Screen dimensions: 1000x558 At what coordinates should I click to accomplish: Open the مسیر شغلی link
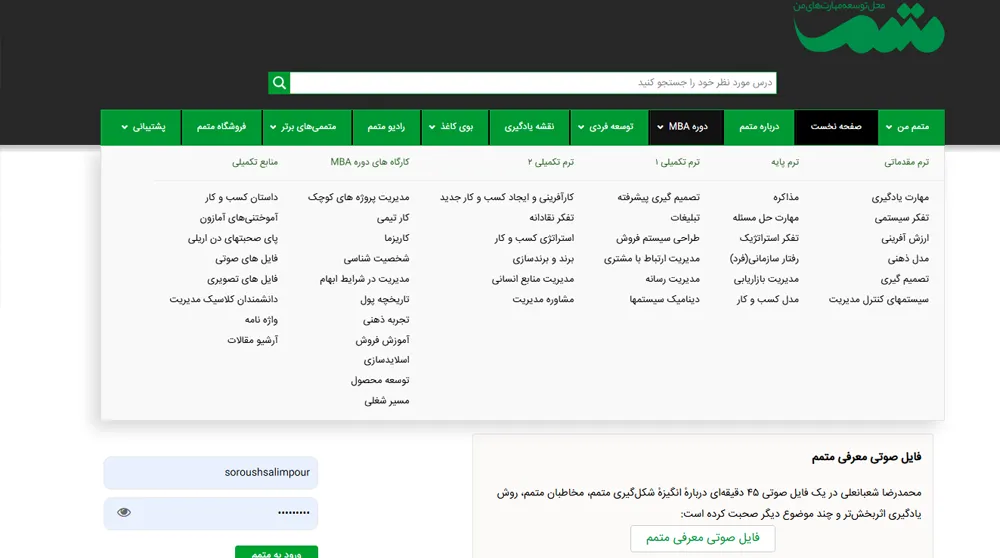tap(387, 401)
